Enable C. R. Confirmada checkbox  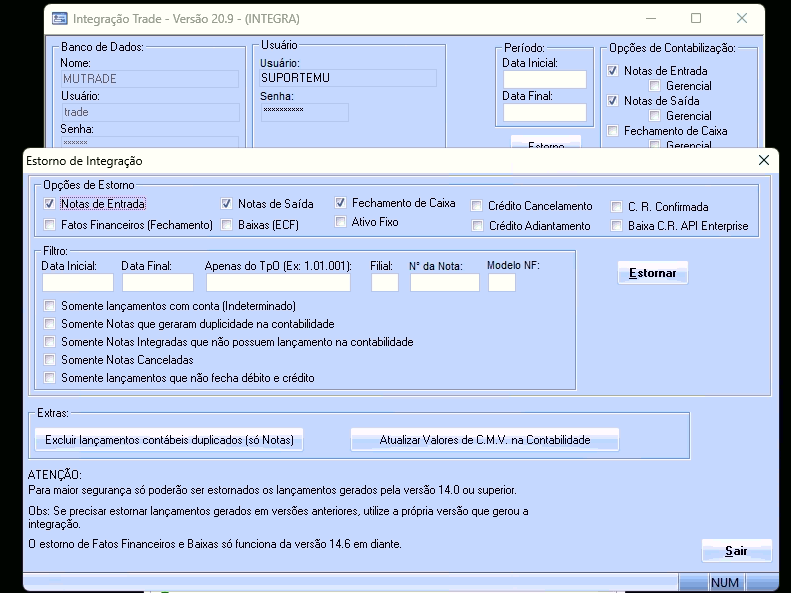(616, 207)
